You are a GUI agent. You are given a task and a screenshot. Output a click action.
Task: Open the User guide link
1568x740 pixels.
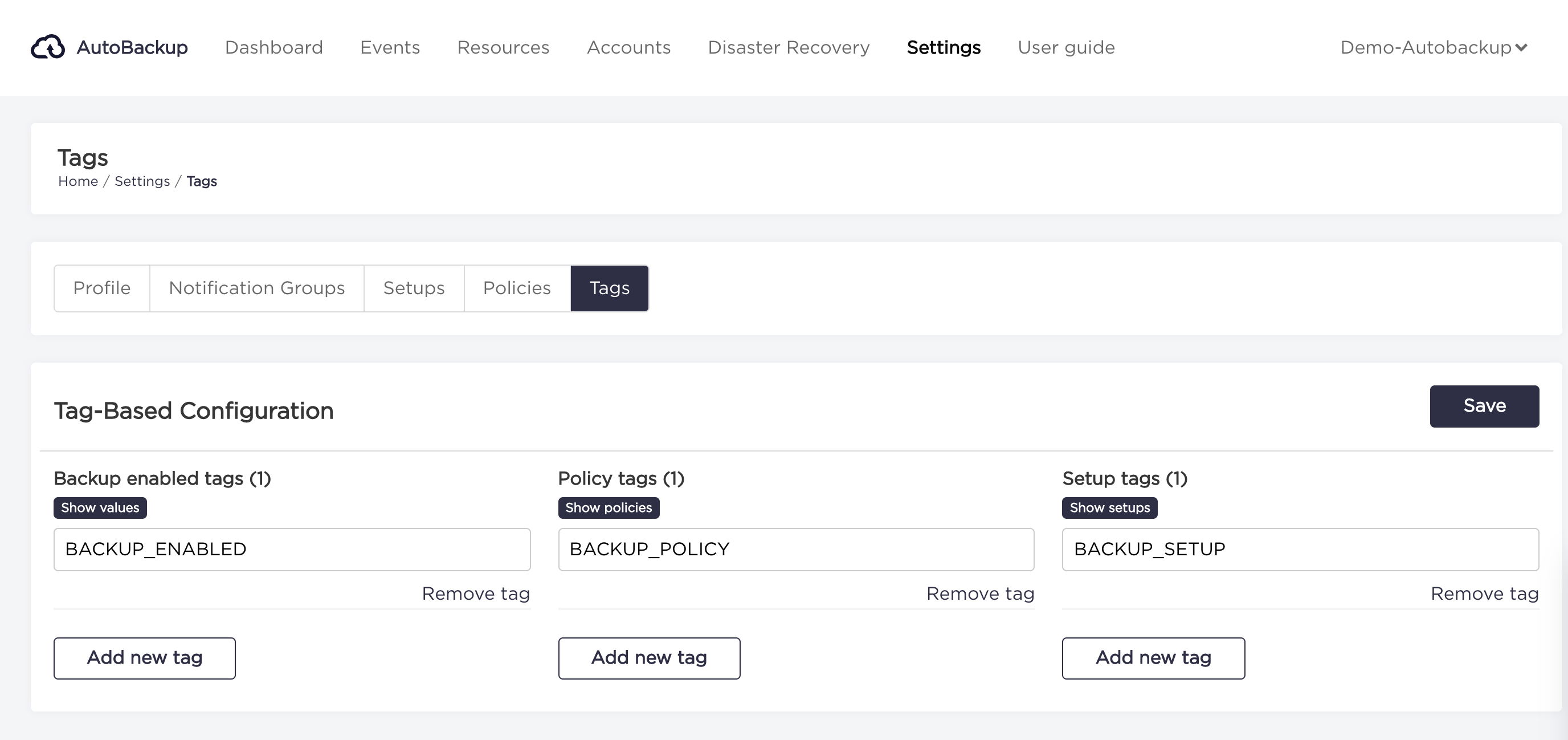point(1066,47)
